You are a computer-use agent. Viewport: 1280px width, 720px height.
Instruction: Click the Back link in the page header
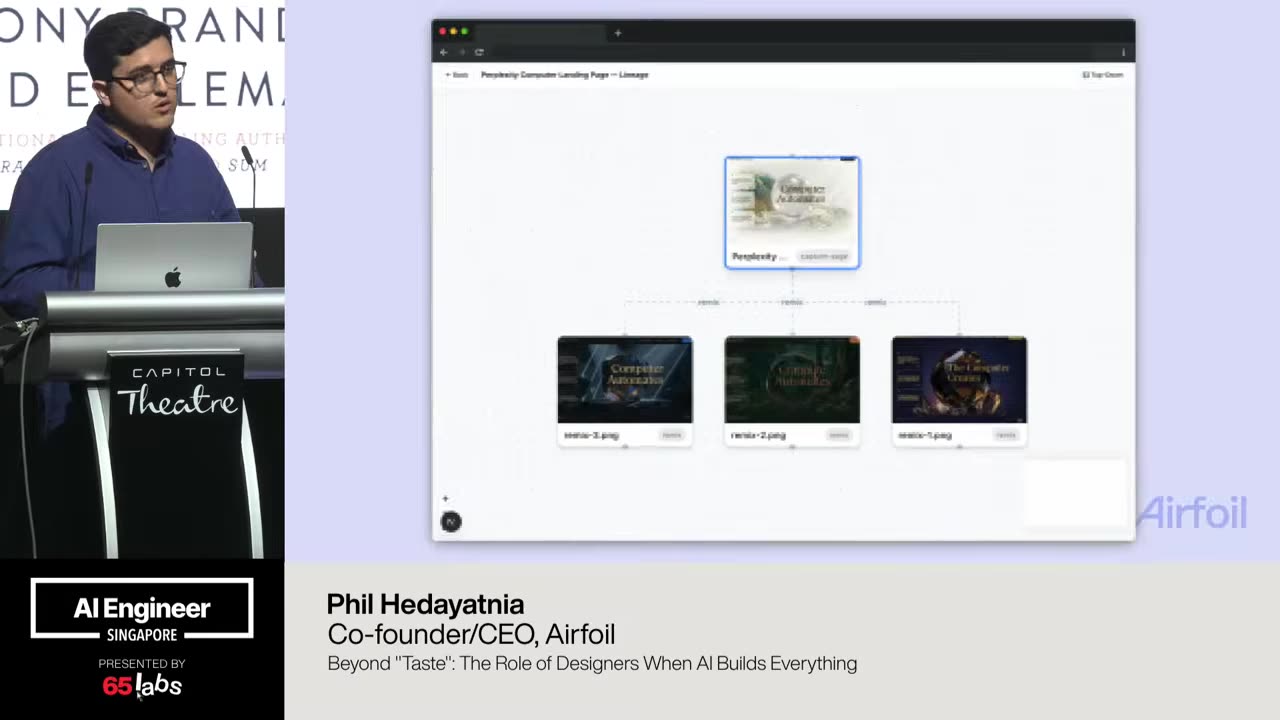pyautogui.click(x=457, y=75)
